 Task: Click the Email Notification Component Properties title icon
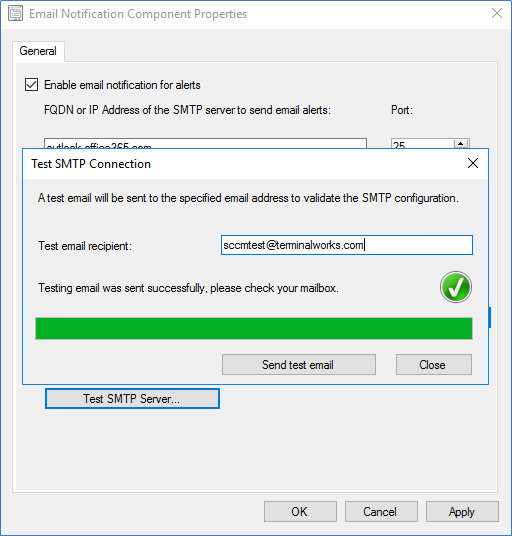click(x=15, y=14)
